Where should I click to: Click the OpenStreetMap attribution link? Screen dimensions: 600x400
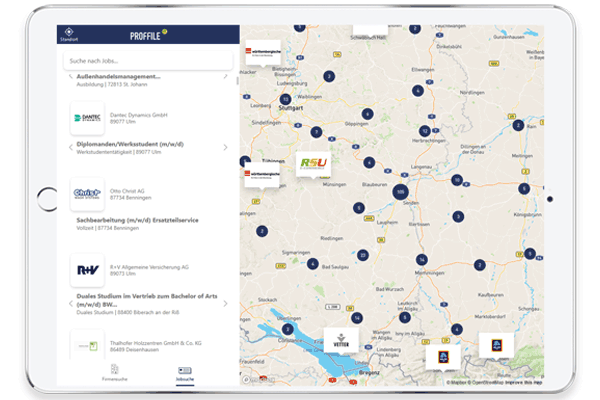488,382
